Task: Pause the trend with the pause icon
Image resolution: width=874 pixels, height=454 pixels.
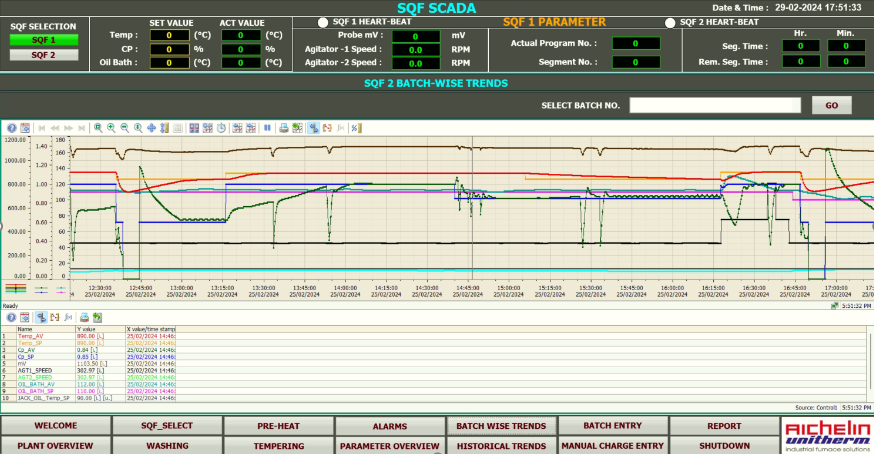Action: pyautogui.click(x=267, y=128)
